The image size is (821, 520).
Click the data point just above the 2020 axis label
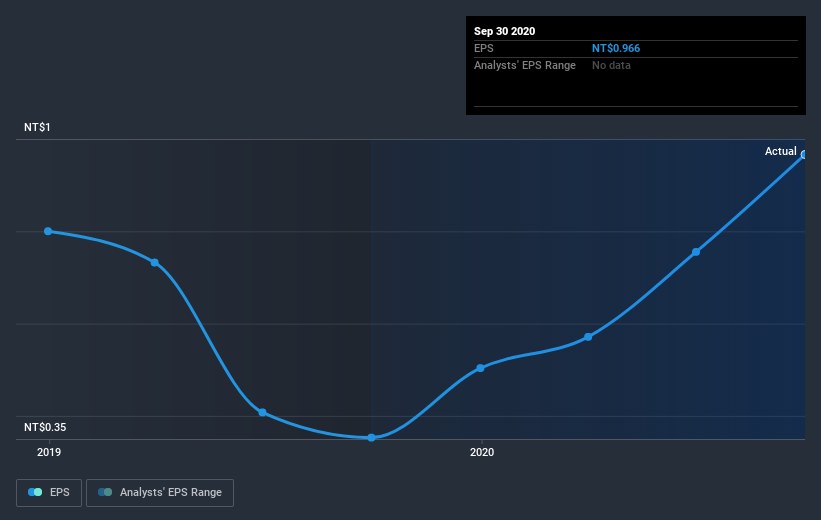[480, 368]
